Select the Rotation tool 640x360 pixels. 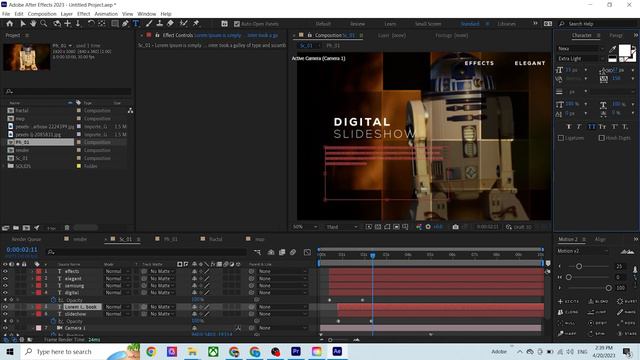[91, 24]
